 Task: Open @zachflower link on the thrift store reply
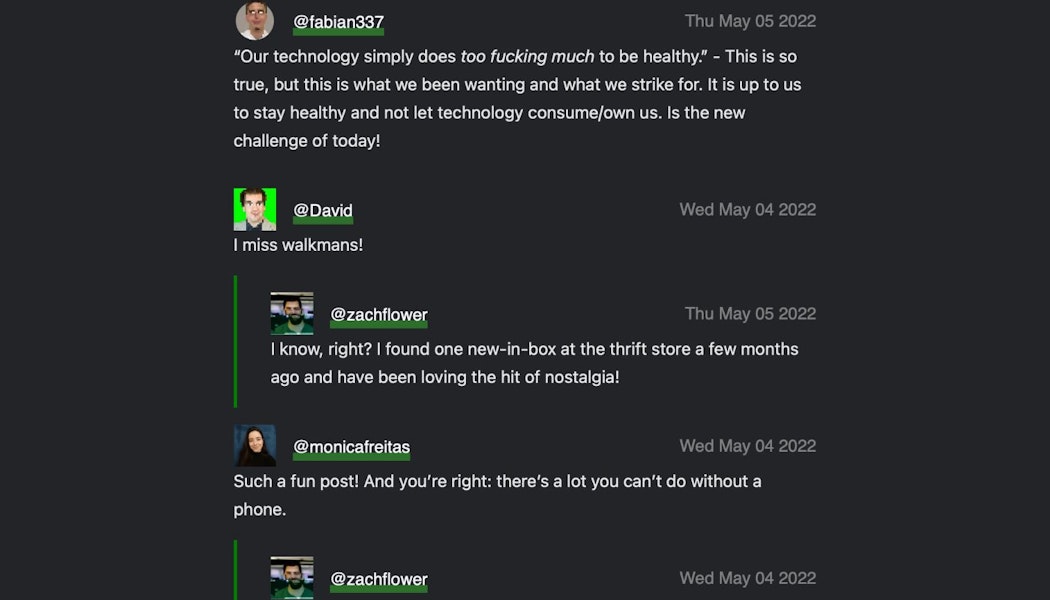coord(379,314)
